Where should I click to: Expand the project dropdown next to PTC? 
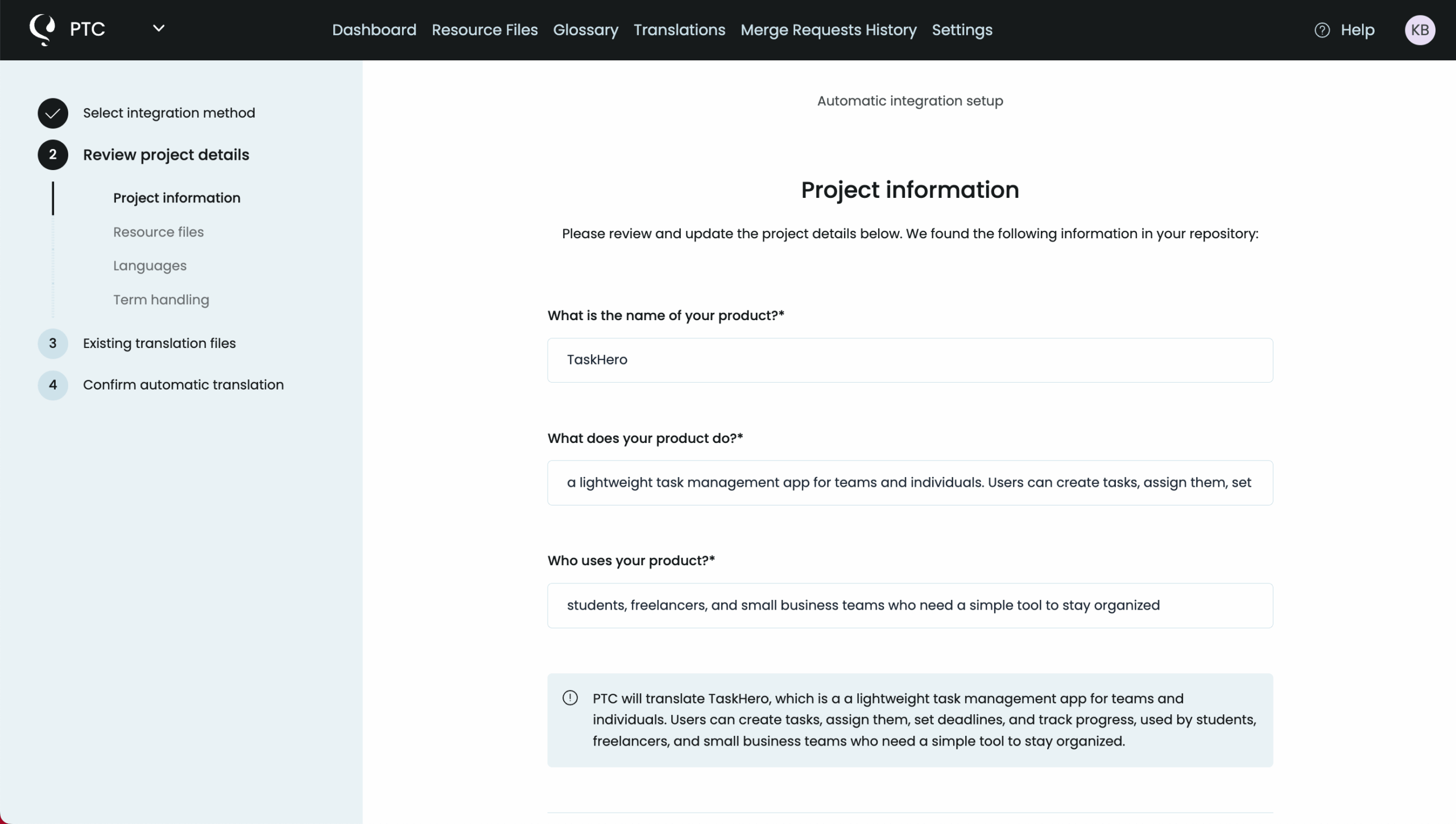(x=159, y=28)
